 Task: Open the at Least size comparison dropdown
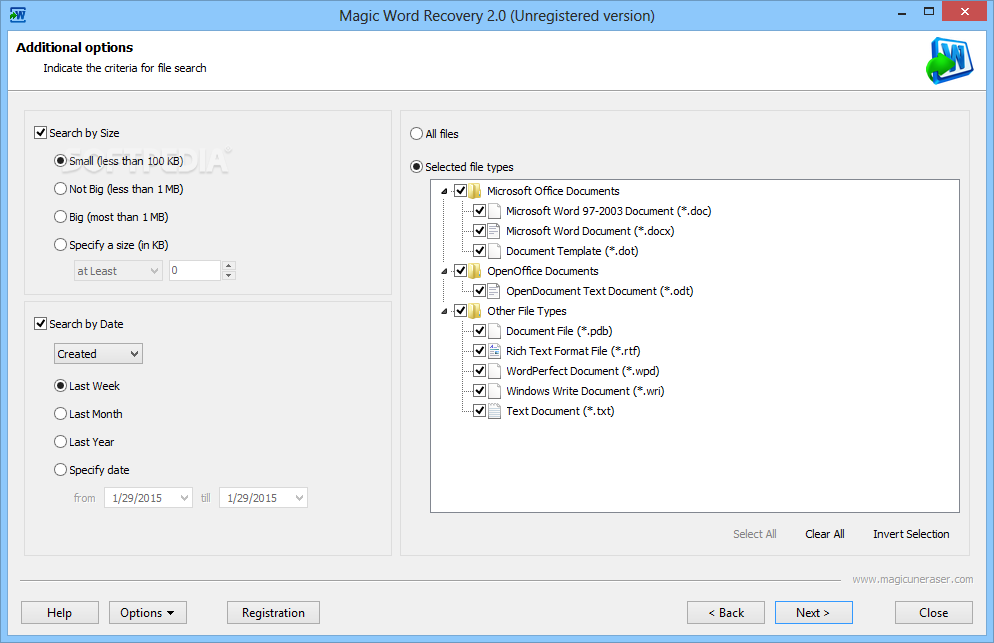click(x=118, y=271)
